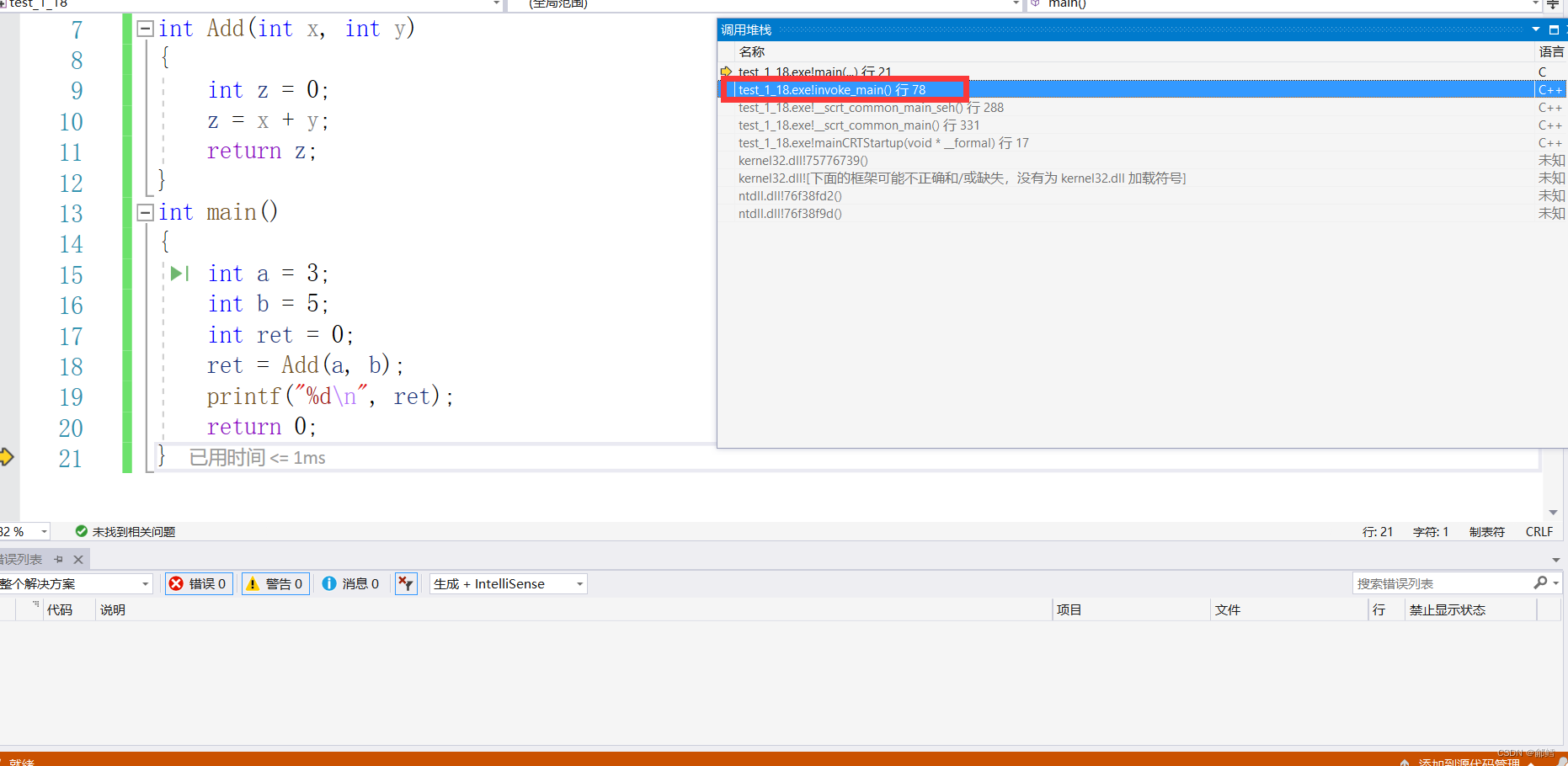
Task: Click the 行: 21 line indicator
Action: tap(1378, 531)
